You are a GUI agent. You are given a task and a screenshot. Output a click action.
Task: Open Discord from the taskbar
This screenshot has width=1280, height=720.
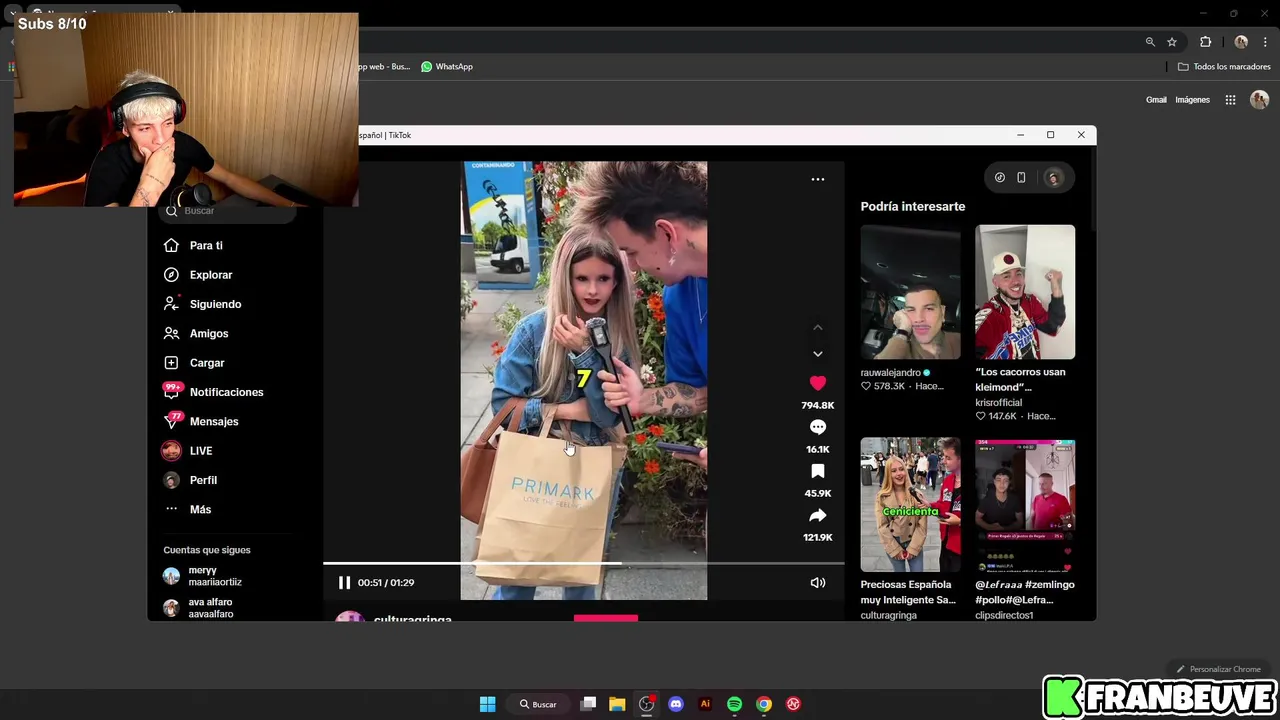pos(676,704)
